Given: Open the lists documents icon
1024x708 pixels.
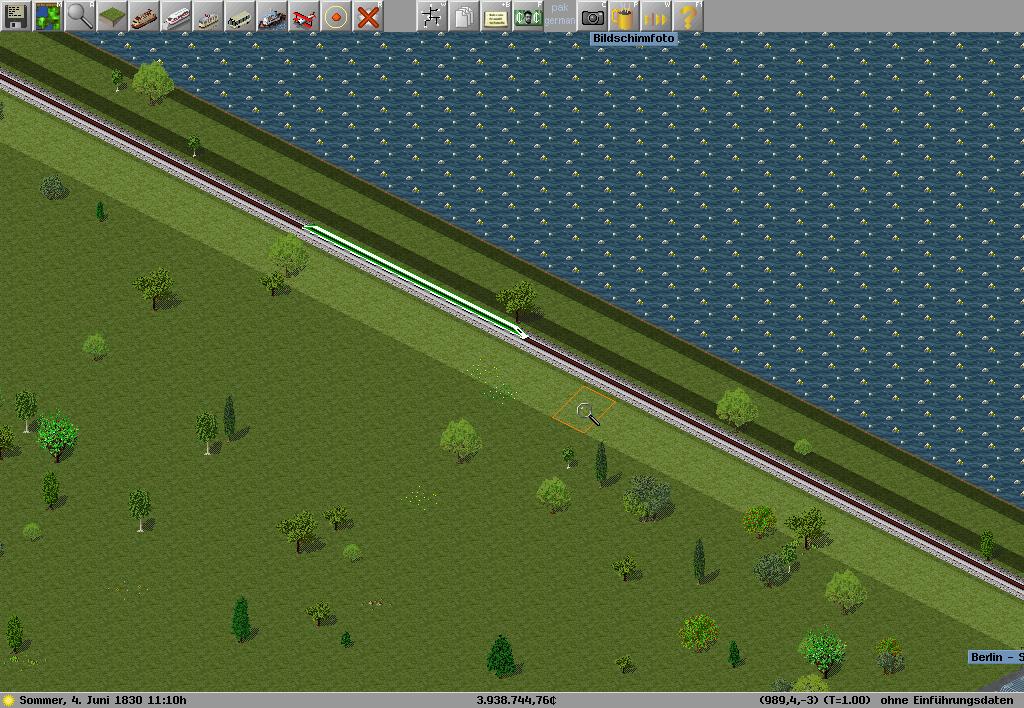Looking at the screenshot, I should [x=463, y=16].
